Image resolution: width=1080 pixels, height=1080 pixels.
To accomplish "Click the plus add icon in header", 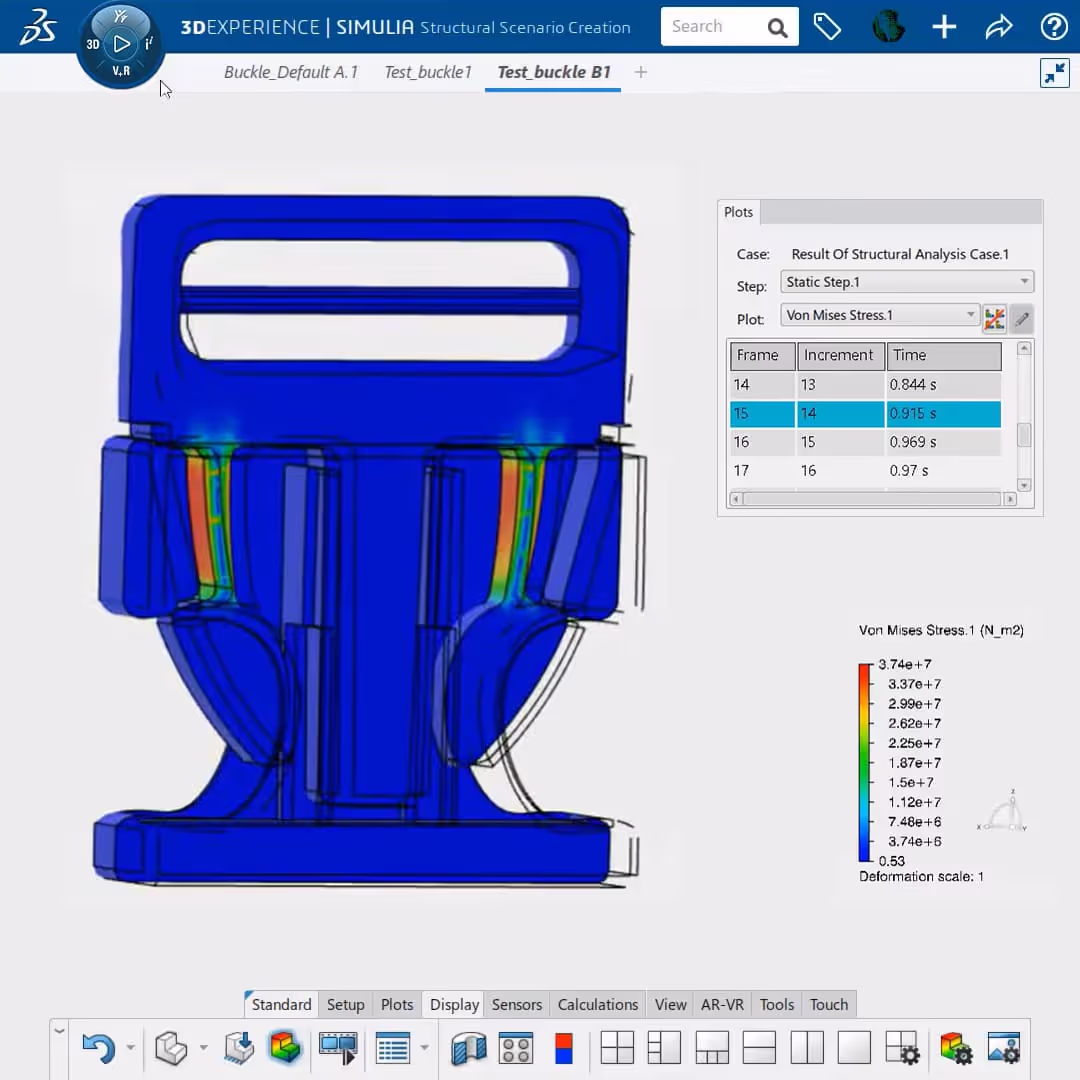I will tap(944, 27).
